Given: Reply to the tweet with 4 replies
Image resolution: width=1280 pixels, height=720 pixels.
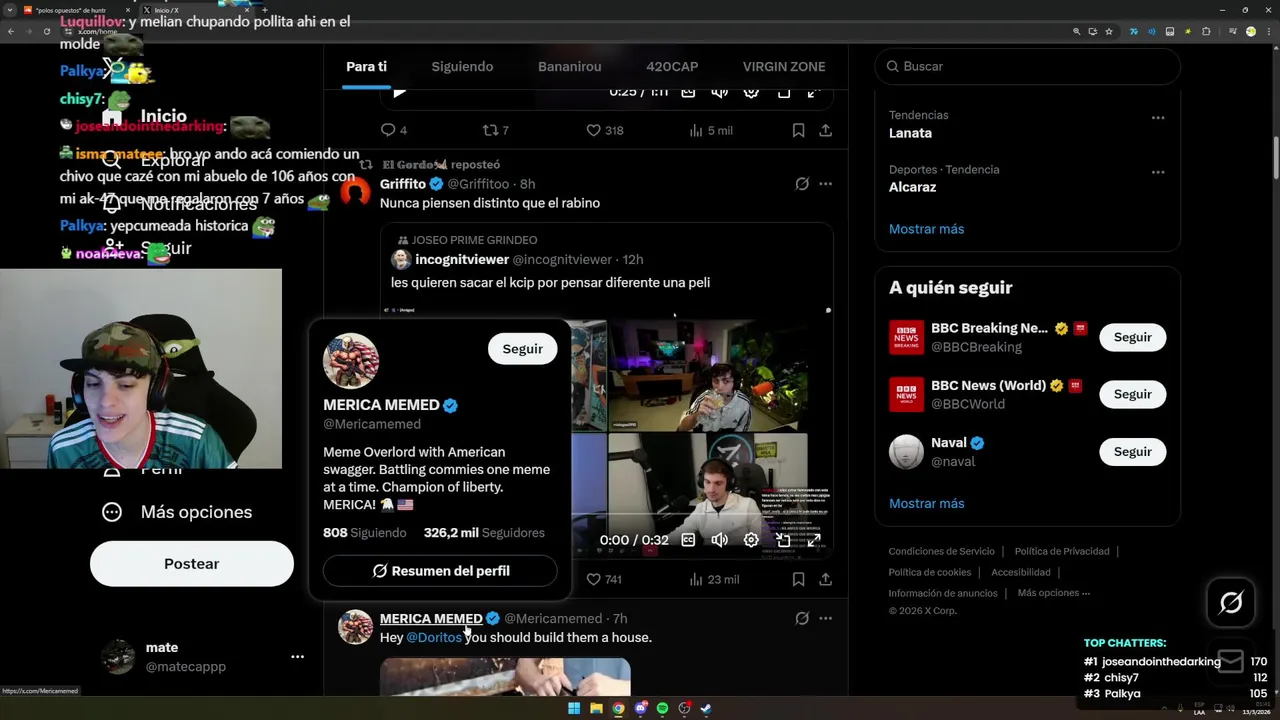Looking at the screenshot, I should (x=394, y=130).
